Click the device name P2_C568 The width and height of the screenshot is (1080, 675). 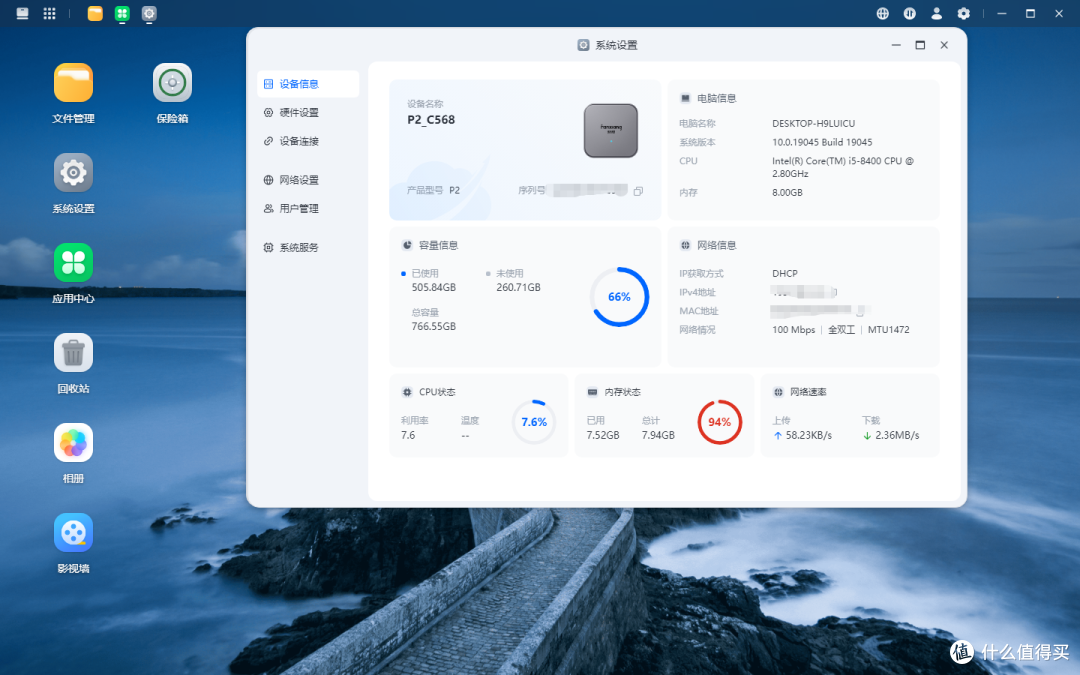point(431,120)
